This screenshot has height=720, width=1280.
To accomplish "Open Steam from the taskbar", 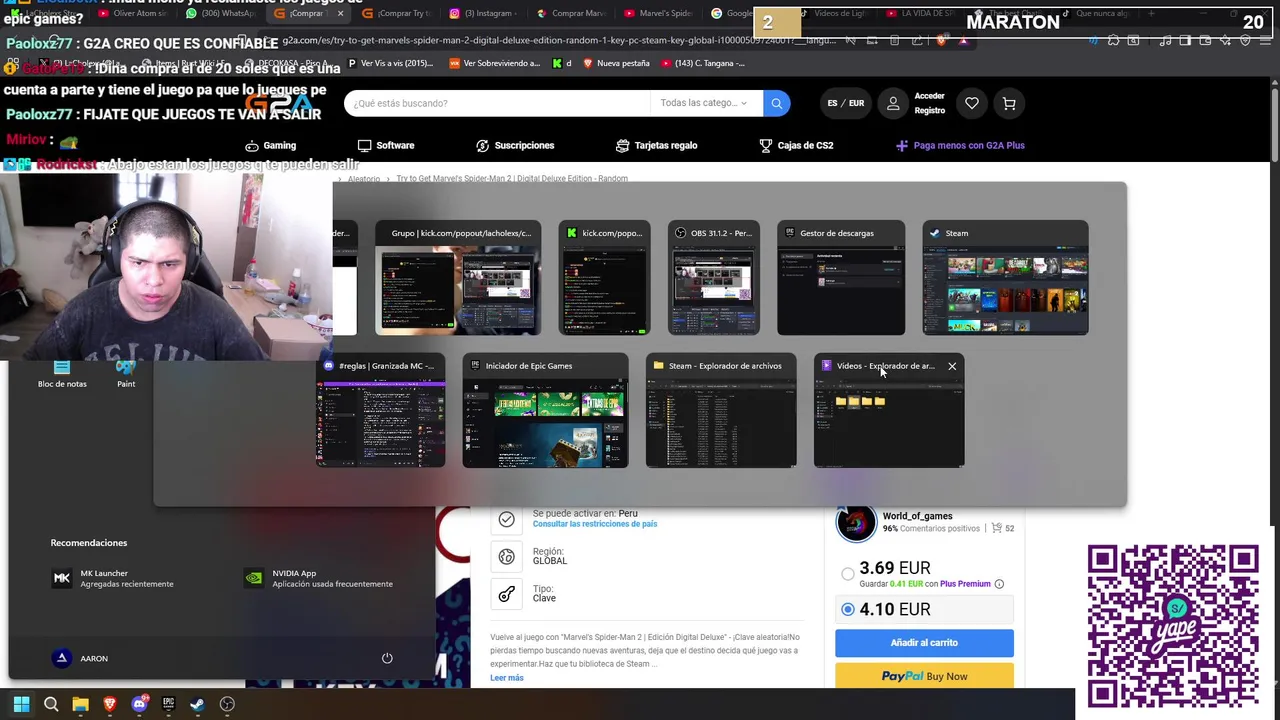I will (x=198, y=704).
